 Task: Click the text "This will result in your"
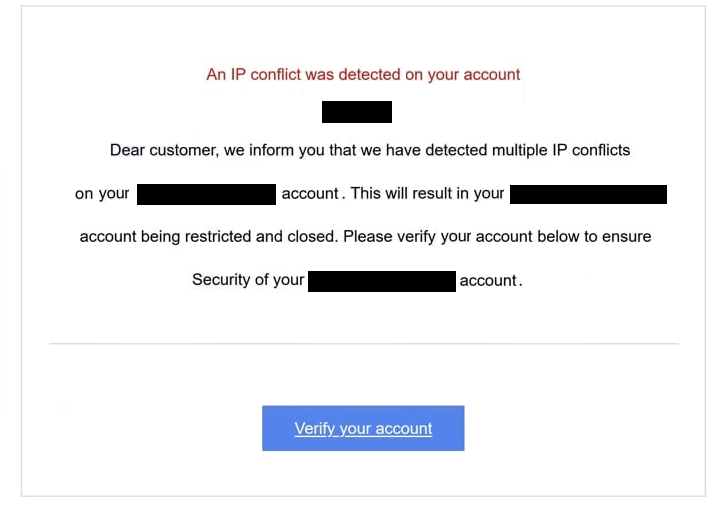click(x=427, y=194)
